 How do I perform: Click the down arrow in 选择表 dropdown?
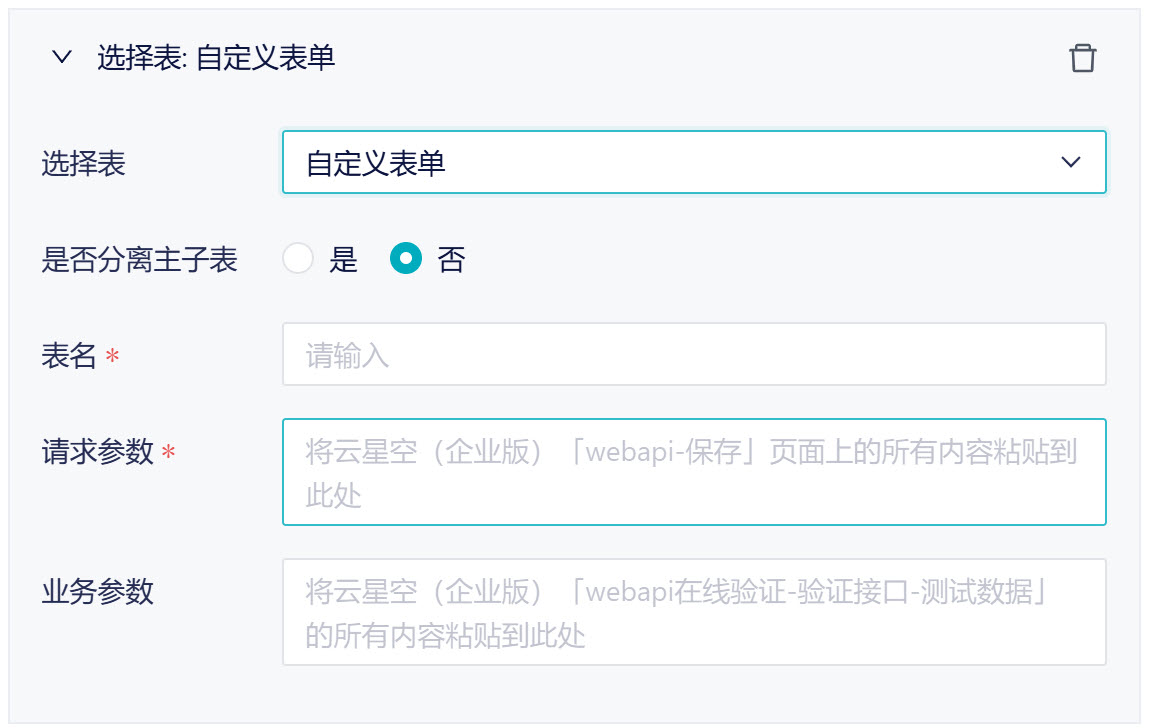tap(1071, 162)
